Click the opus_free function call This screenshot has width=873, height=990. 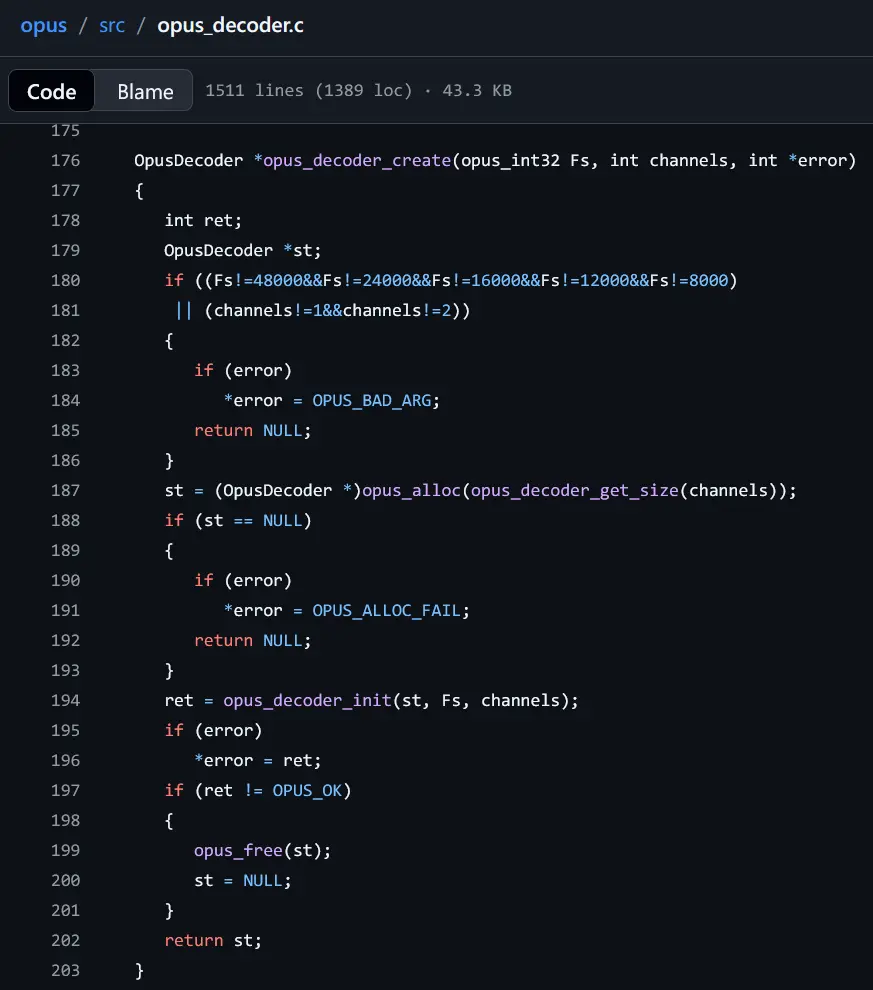[237, 850]
